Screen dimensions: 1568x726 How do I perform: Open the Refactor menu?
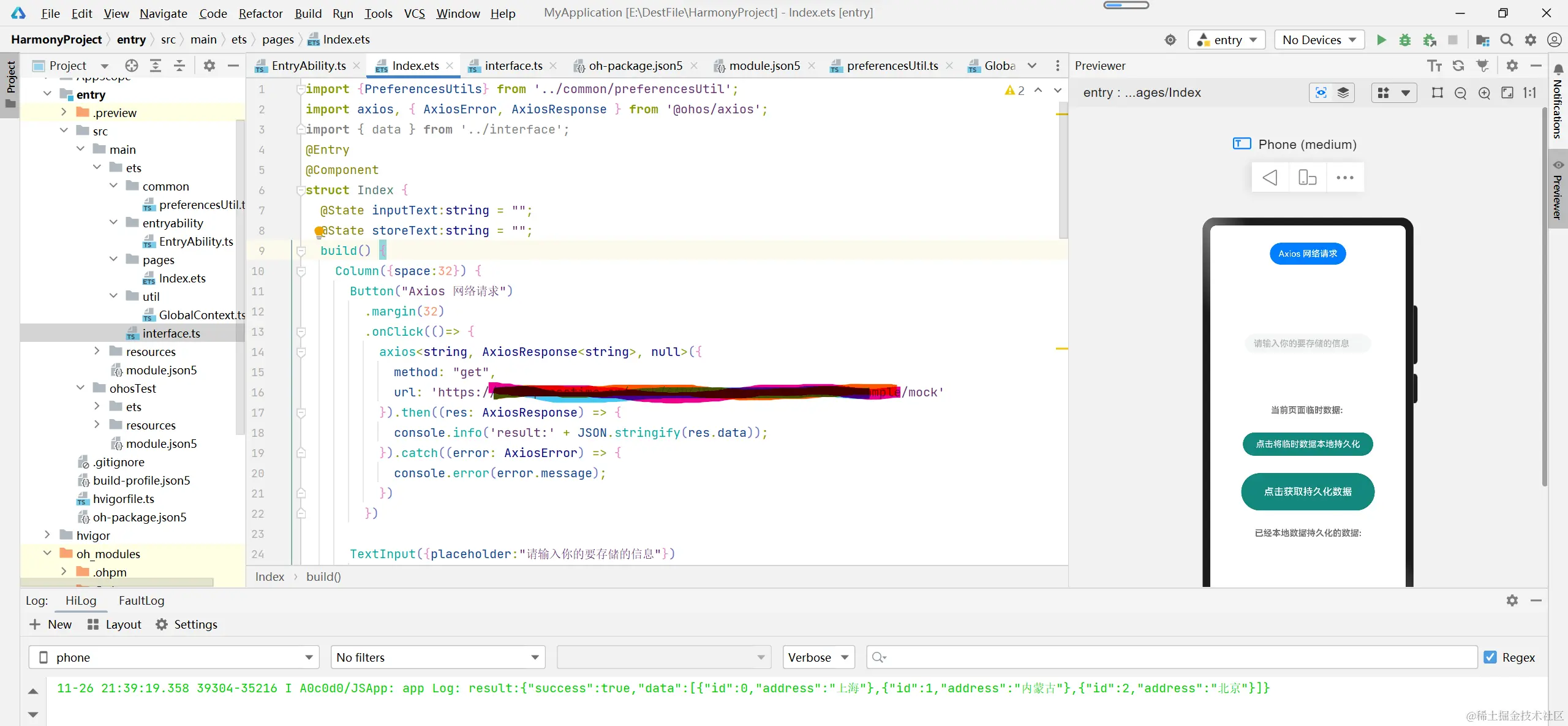(x=260, y=13)
